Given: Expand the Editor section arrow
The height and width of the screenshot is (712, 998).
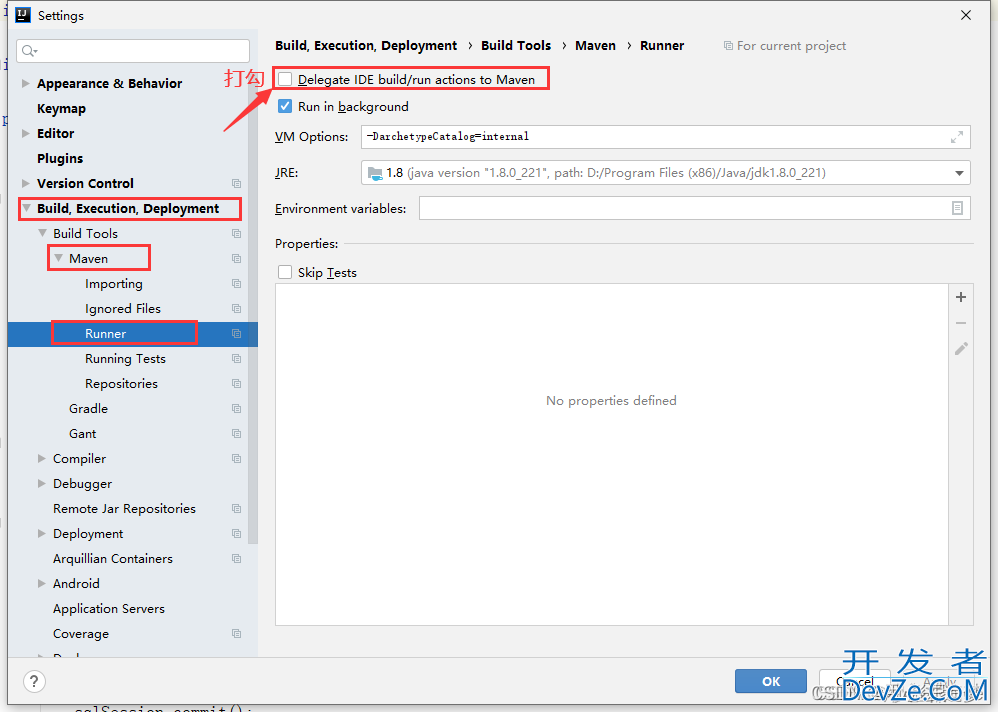Looking at the screenshot, I should [25, 133].
